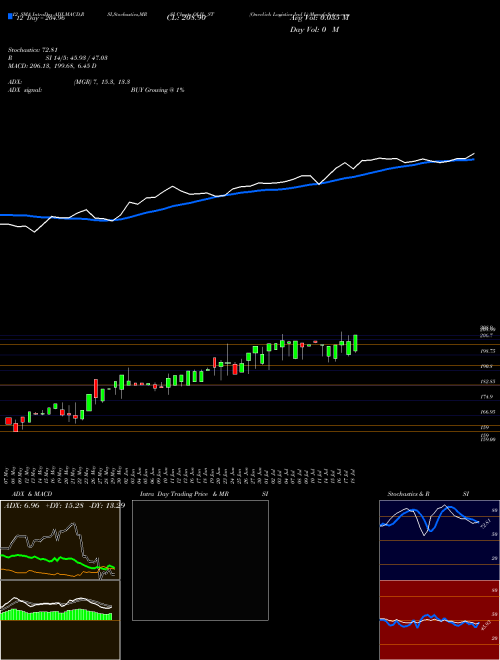The image size is (500, 660).
Task: Click the '(MGR) 7, 15.3, 13.3' ADX values
Action: [102, 82]
